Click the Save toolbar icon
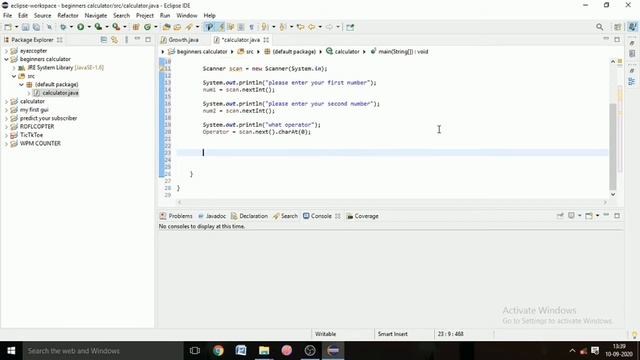The width and height of the screenshot is (640, 360). point(25,27)
